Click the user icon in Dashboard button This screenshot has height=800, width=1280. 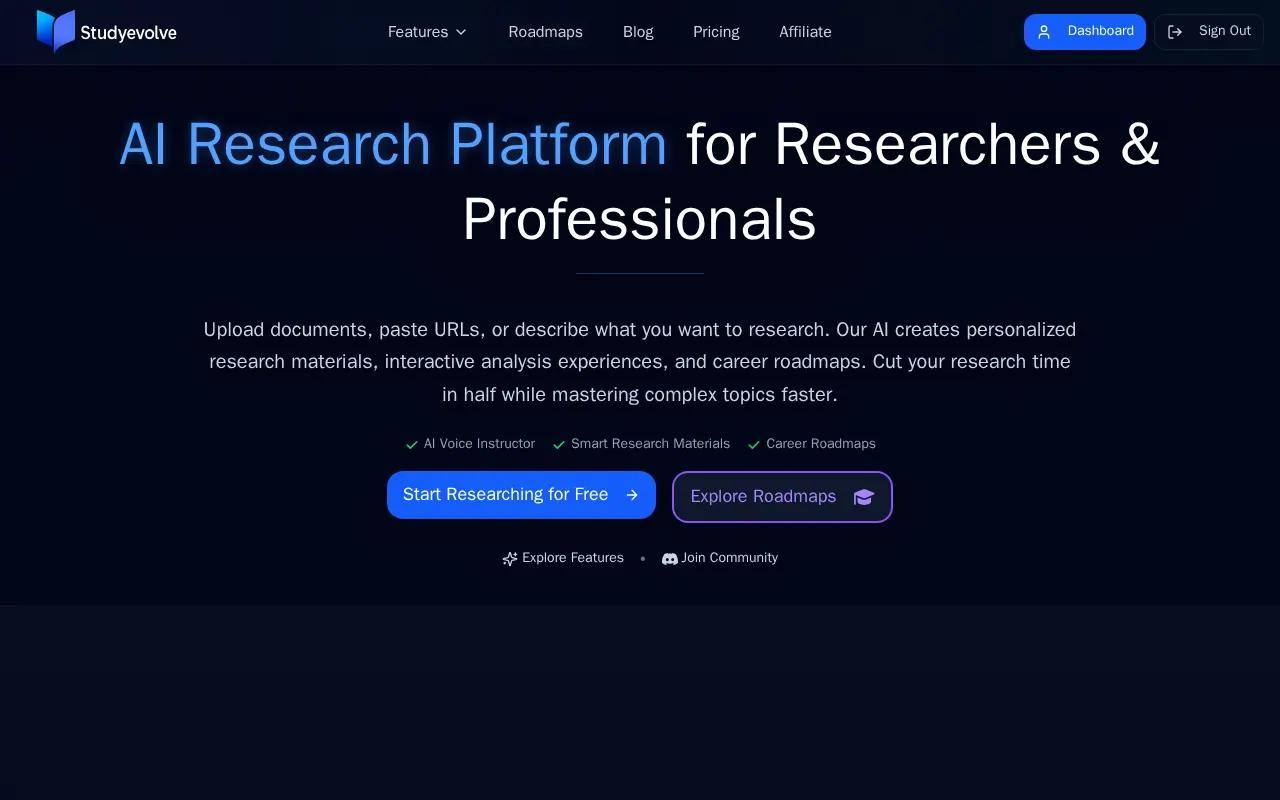[1044, 32]
